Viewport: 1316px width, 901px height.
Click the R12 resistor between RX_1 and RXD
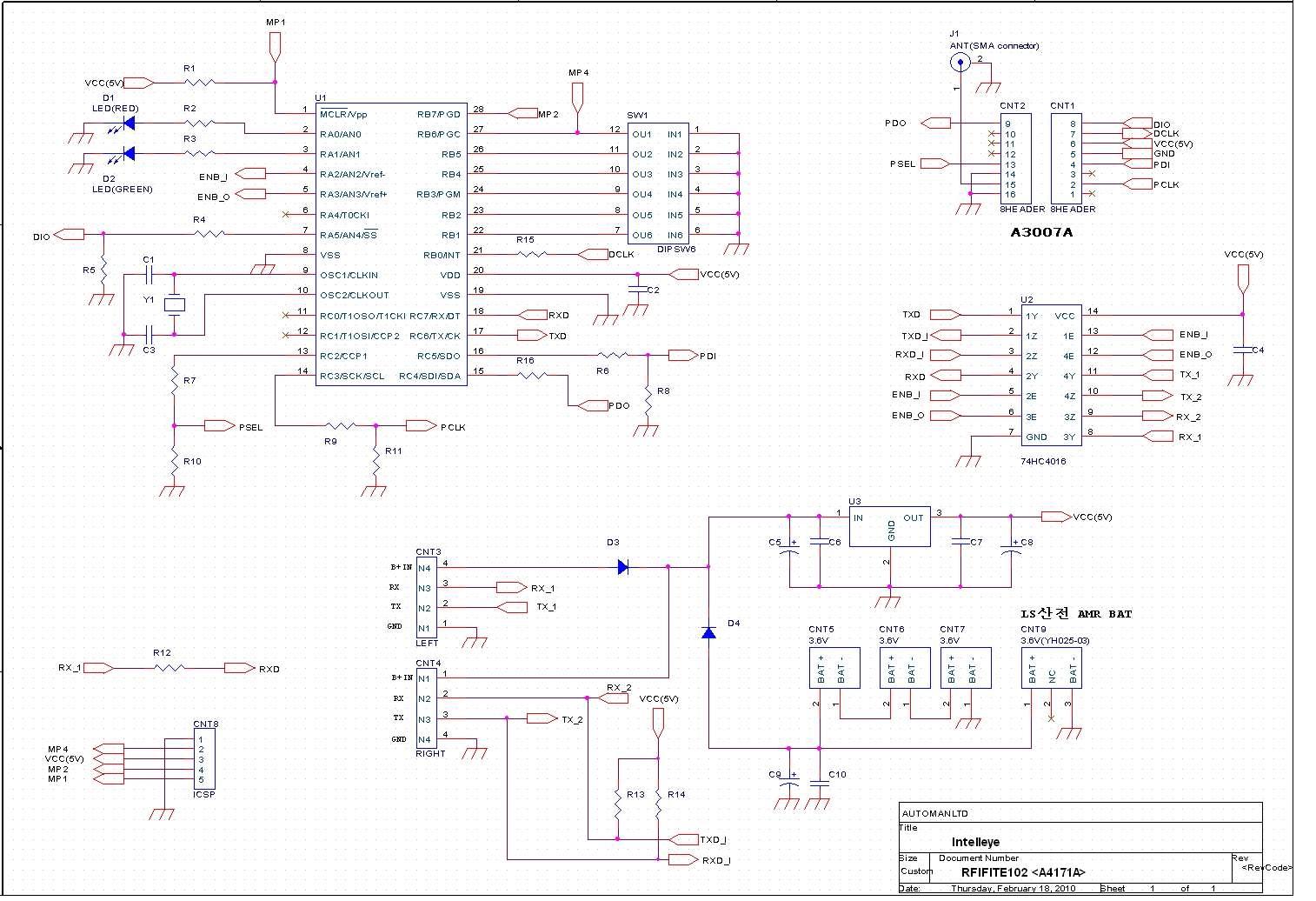[x=169, y=668]
